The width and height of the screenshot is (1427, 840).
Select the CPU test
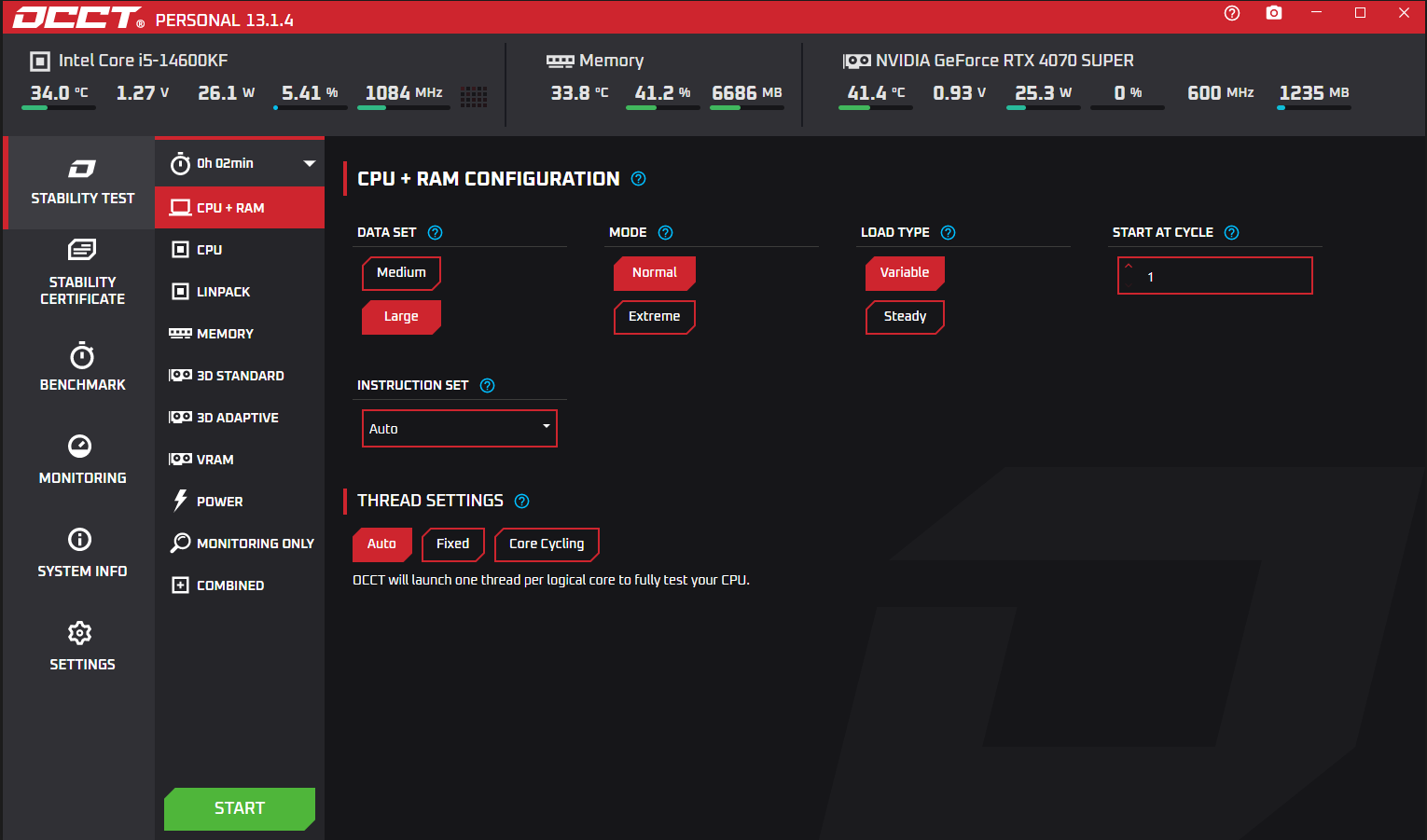[240, 250]
